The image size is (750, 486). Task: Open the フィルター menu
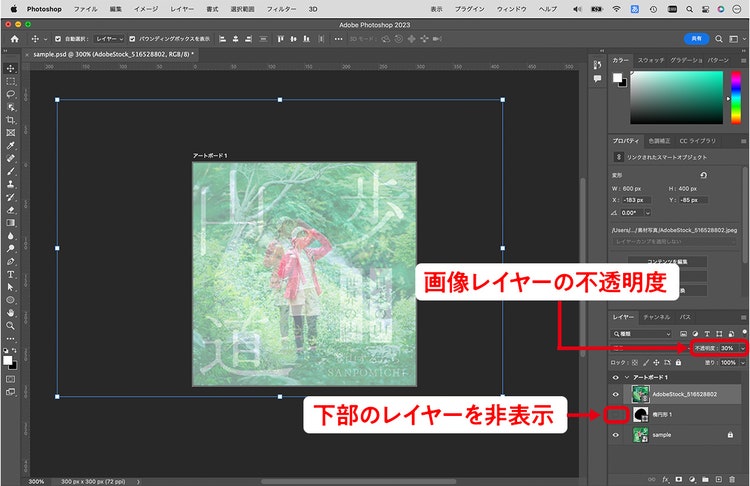281,9
